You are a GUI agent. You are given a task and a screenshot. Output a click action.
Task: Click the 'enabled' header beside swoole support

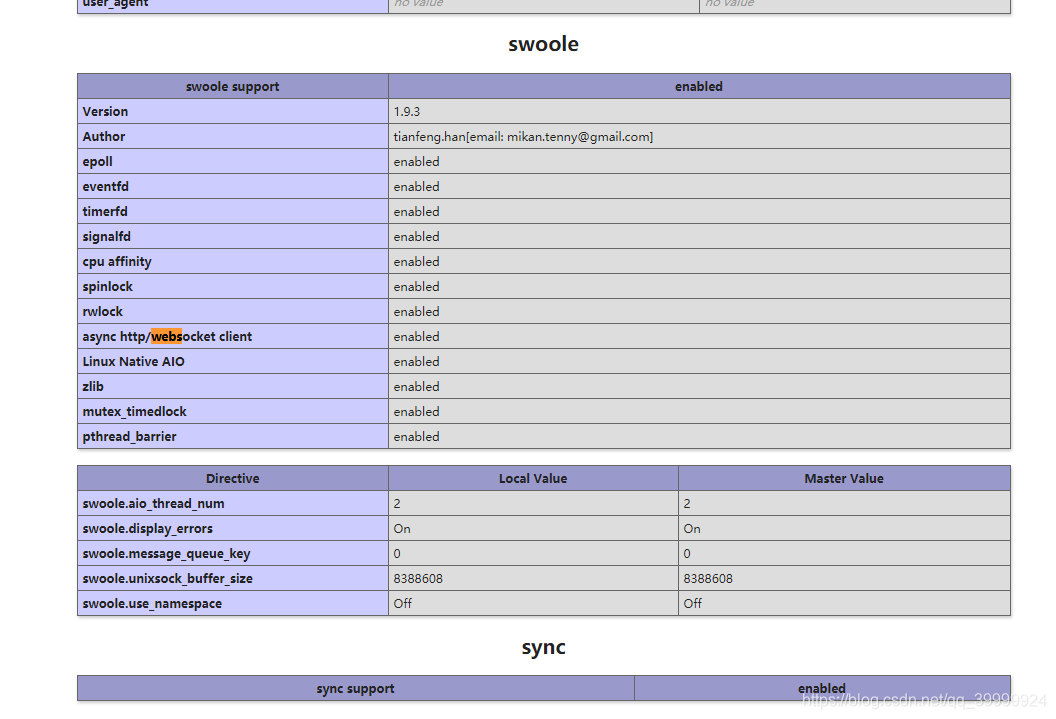click(699, 86)
